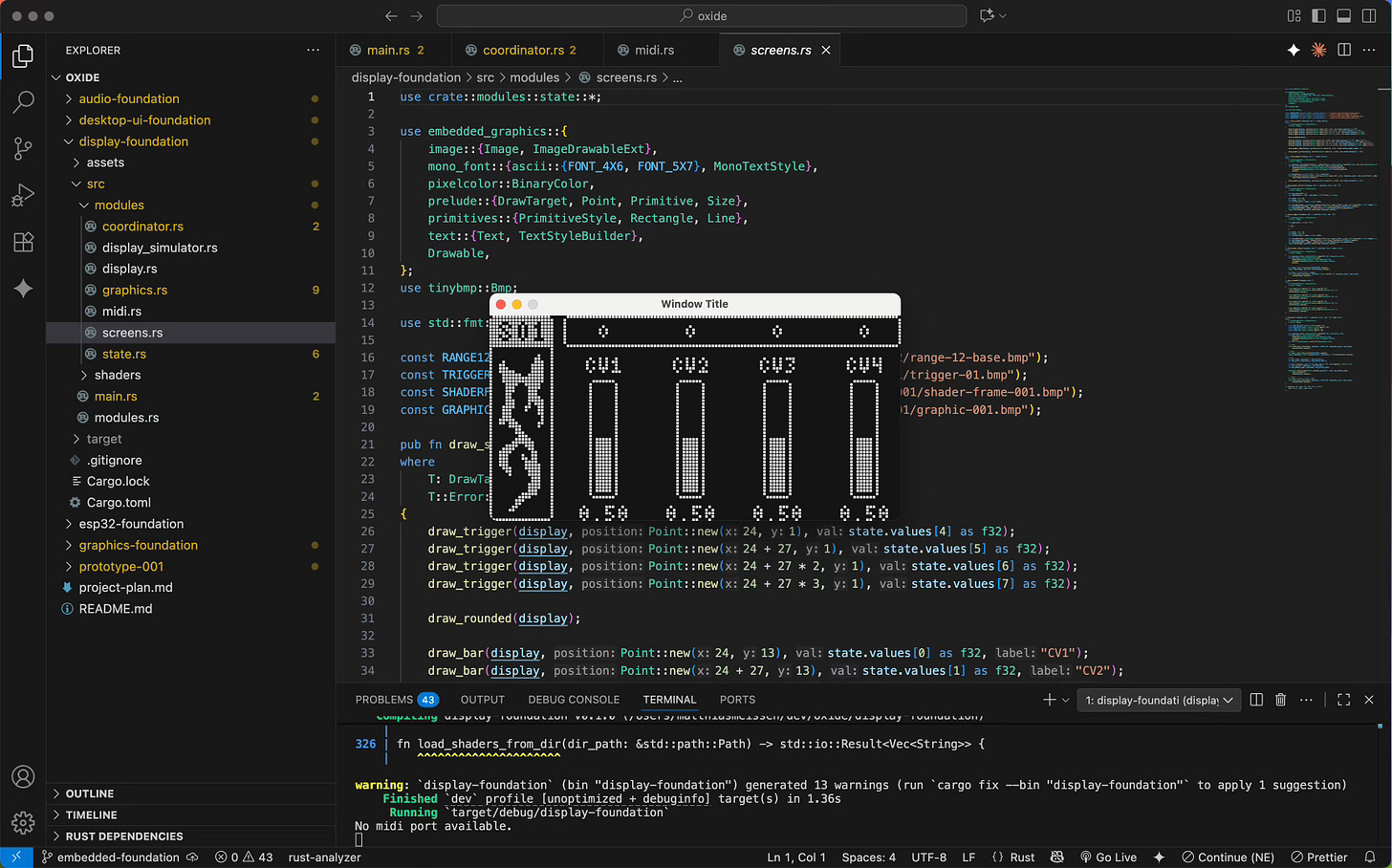Open the Source Control view
Screen dimensions: 1392x868
pyautogui.click(x=23, y=148)
